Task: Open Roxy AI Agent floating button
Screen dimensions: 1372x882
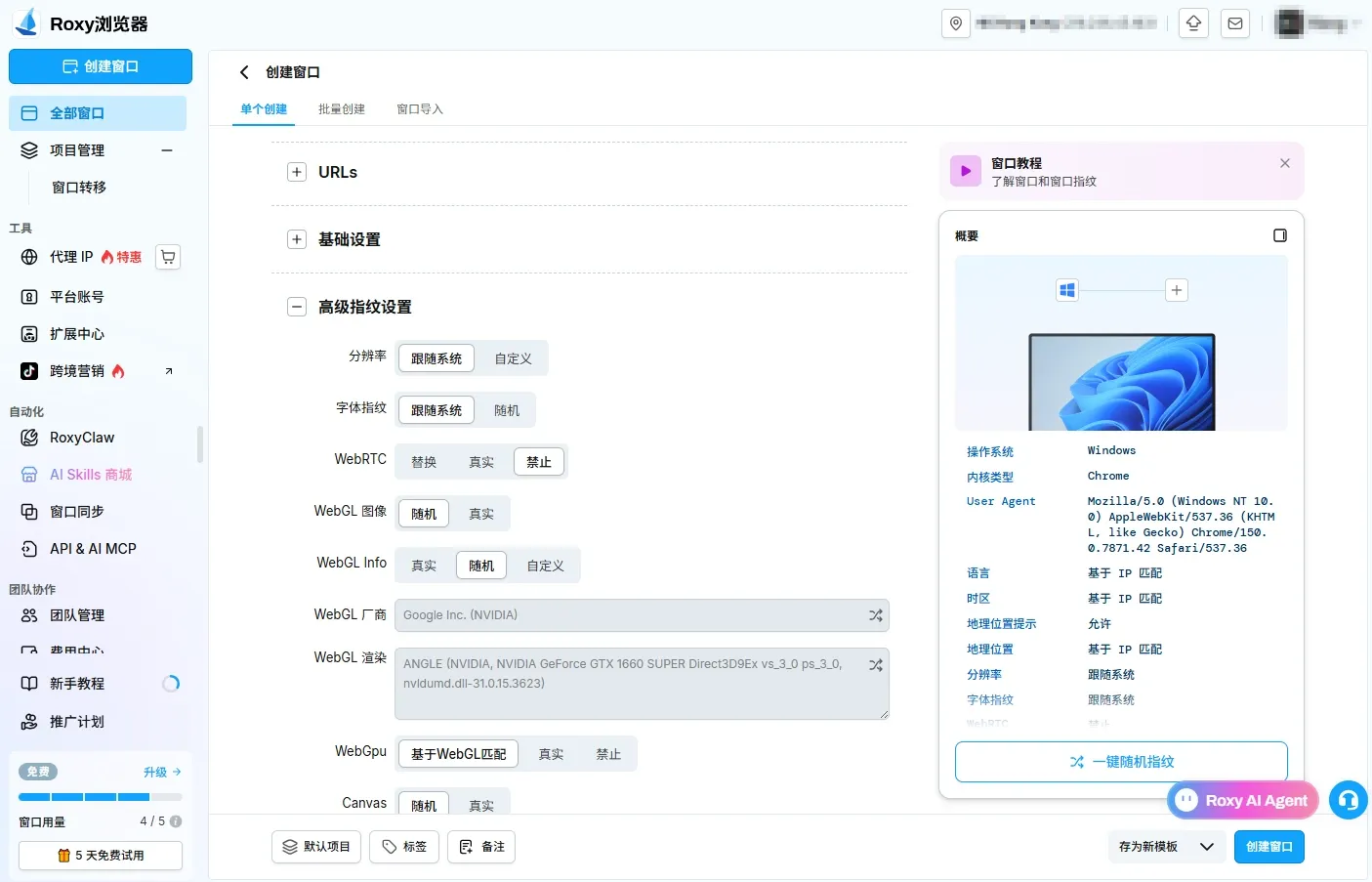Action: [x=1242, y=800]
